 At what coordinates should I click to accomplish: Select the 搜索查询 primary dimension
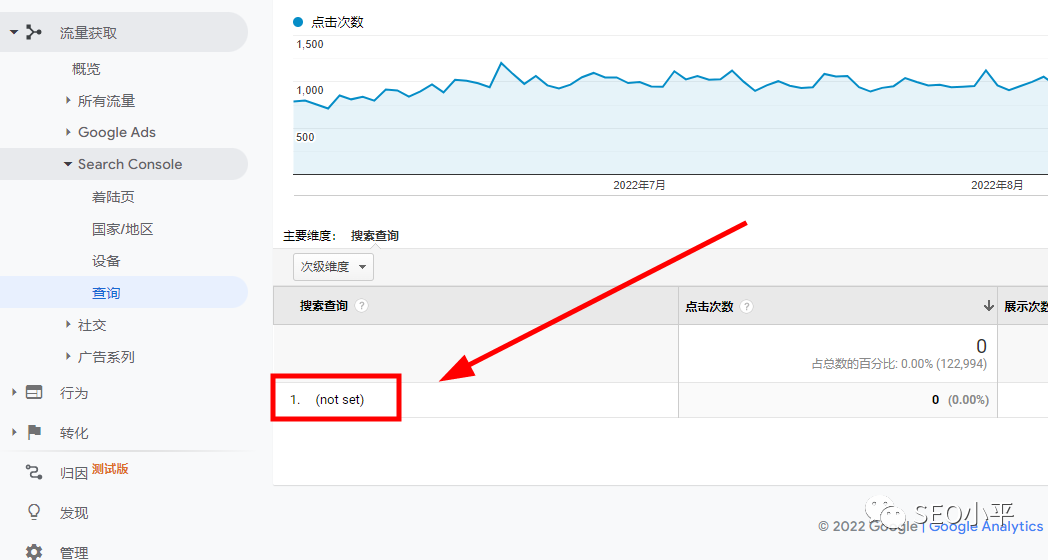coord(375,236)
